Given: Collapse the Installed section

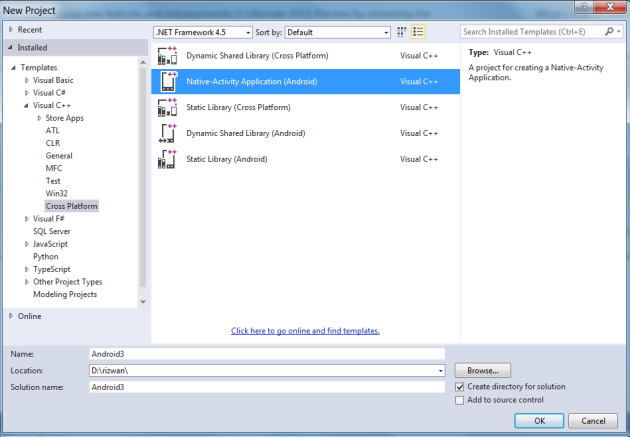Looking at the screenshot, I should (x=10, y=47).
